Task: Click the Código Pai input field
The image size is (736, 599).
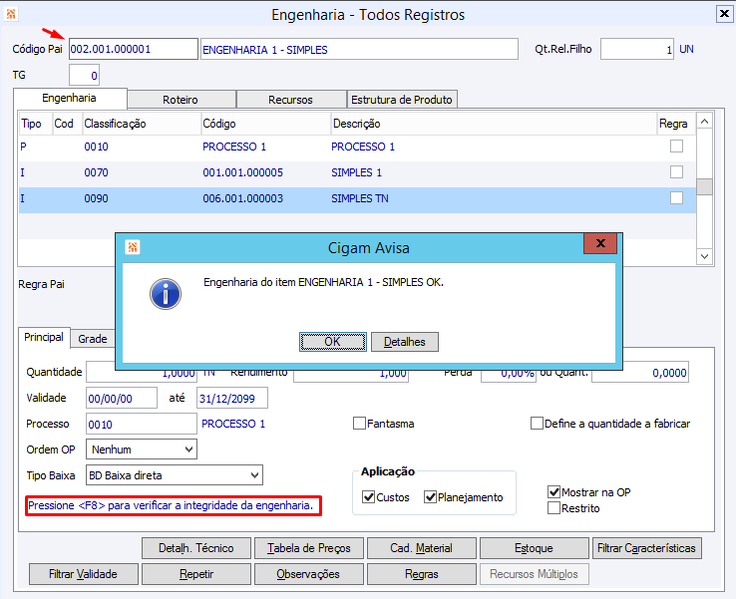Action: point(133,49)
